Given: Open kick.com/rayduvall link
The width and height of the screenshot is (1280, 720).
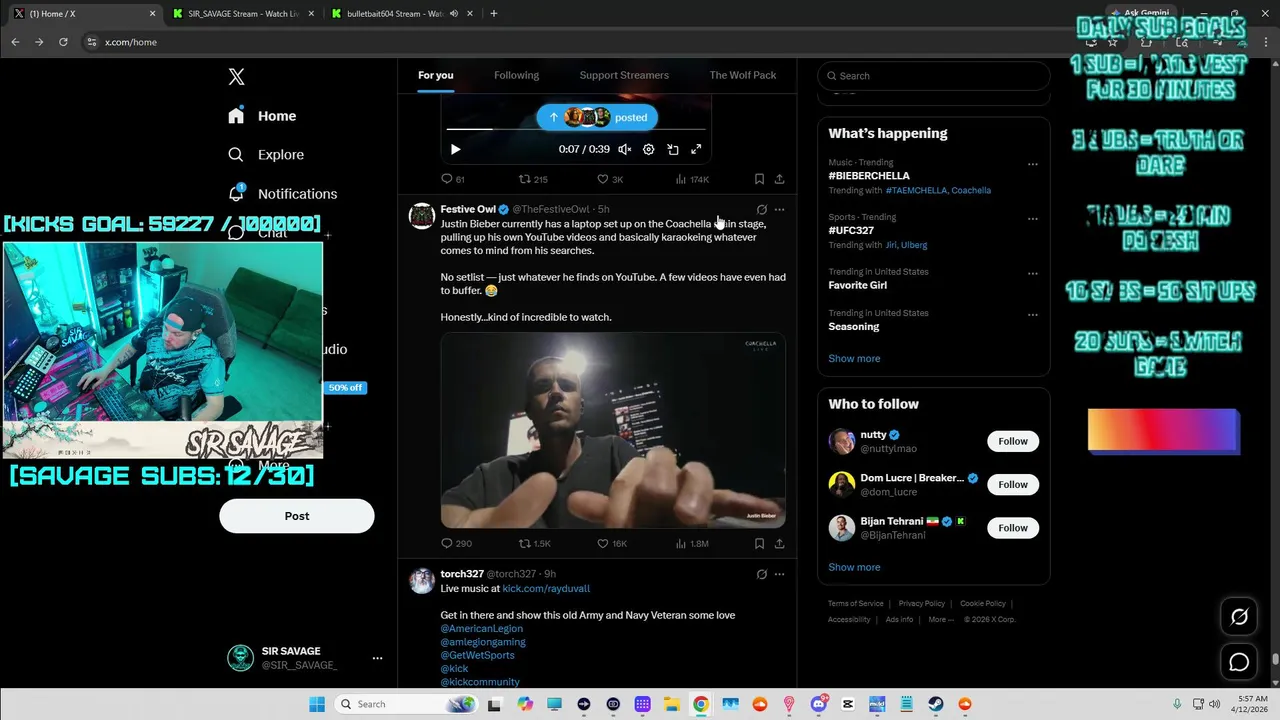Looking at the screenshot, I should click(546, 589).
